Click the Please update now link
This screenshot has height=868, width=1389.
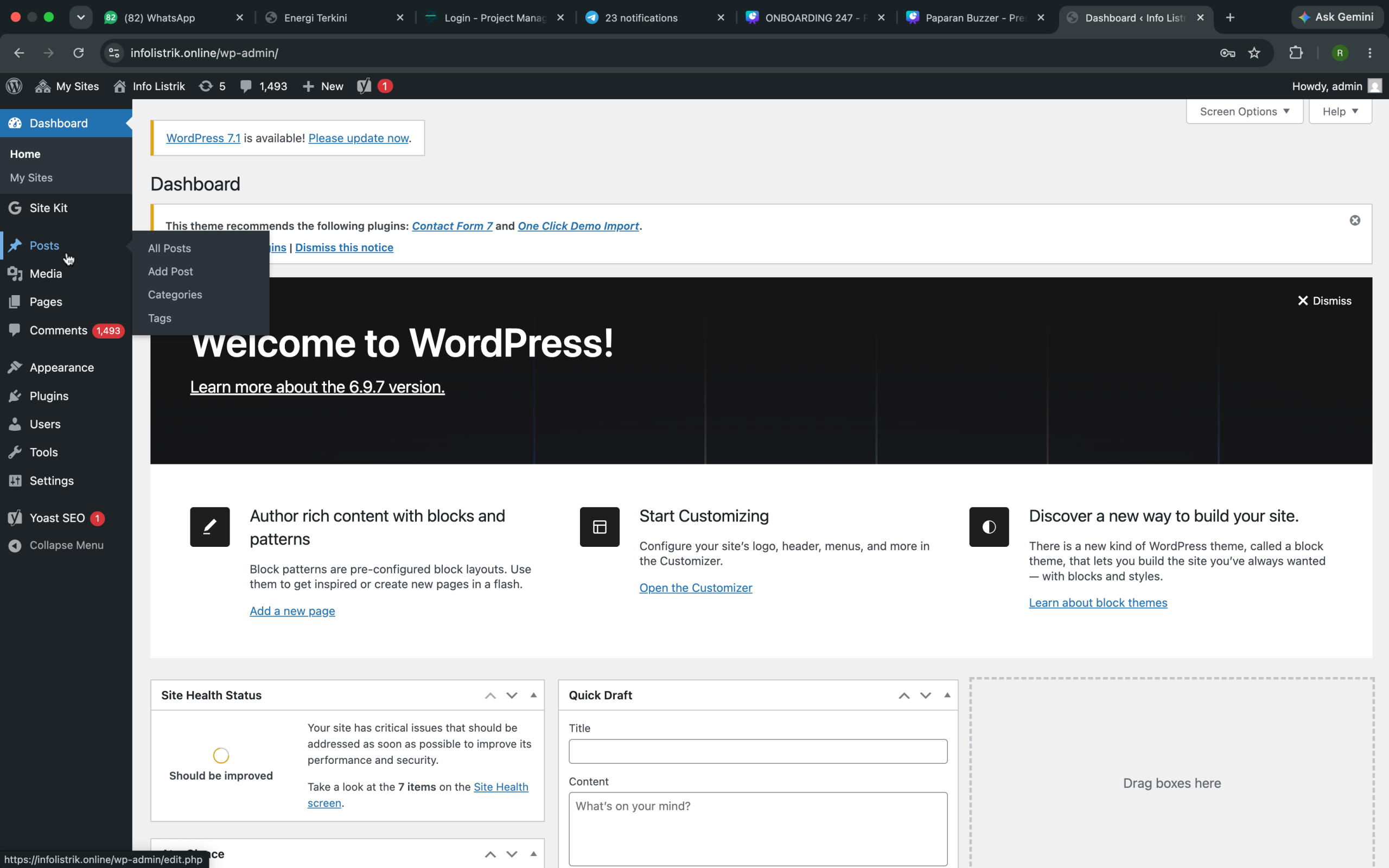point(358,138)
